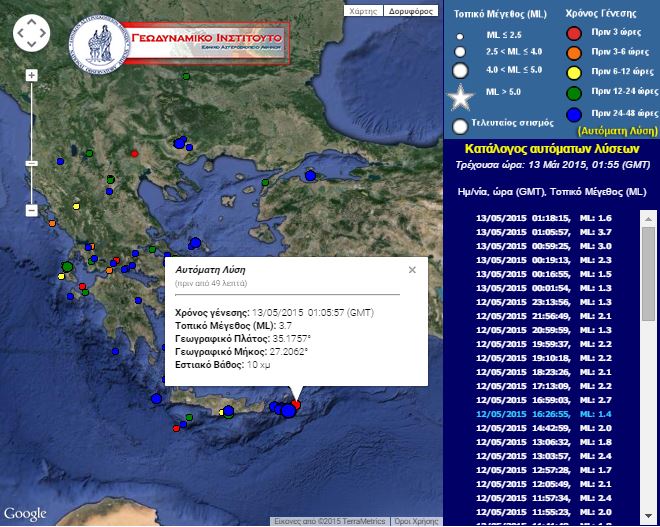
Task: Select the 12/05/2015 13:03:57 ML 2.4 entry
Action: coord(543,456)
